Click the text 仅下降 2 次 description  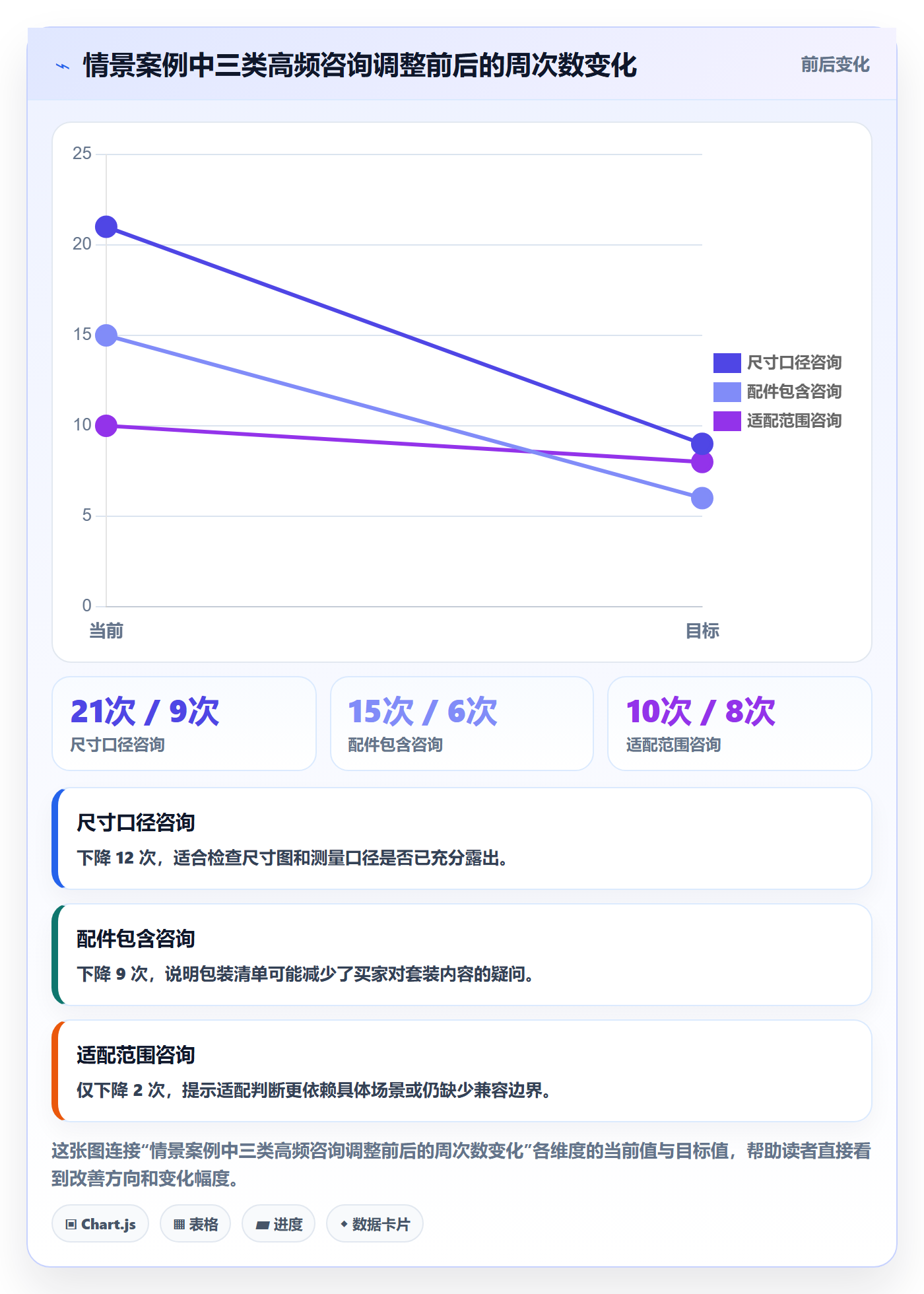click(x=314, y=1091)
